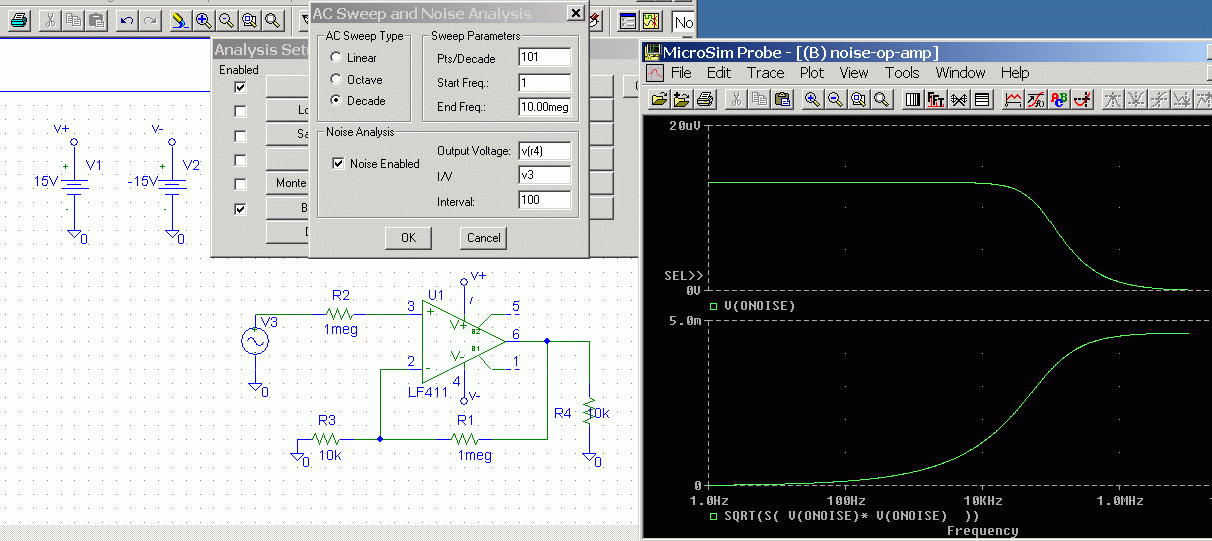
Task: Click the Undo icon in schematic toolbar
Action: (127, 20)
